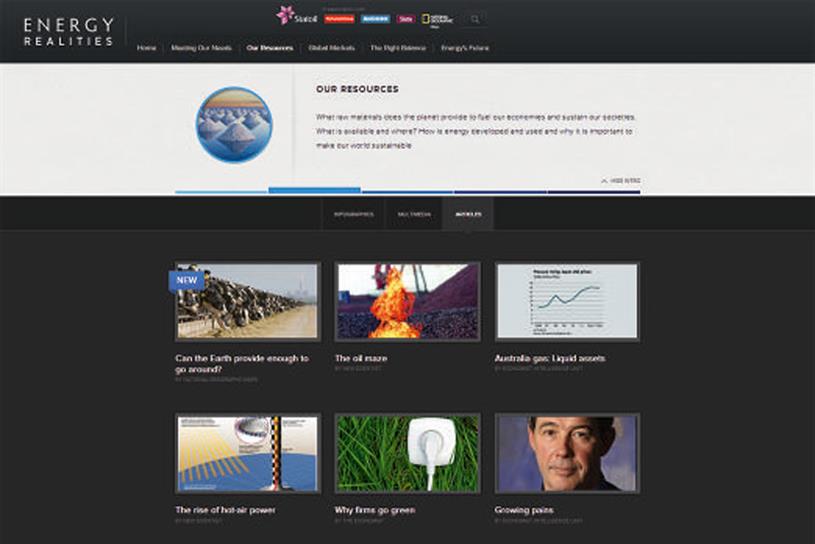The width and height of the screenshot is (815, 544).
Task: Click the search magnifier icon
Action: (x=474, y=19)
